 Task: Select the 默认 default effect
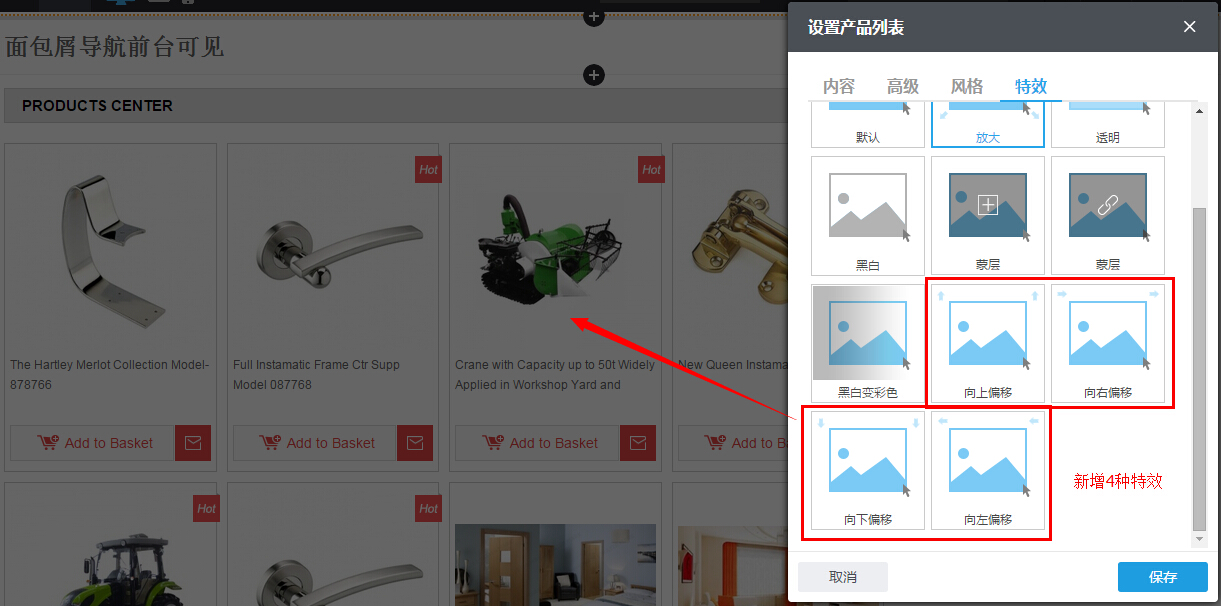(x=867, y=124)
